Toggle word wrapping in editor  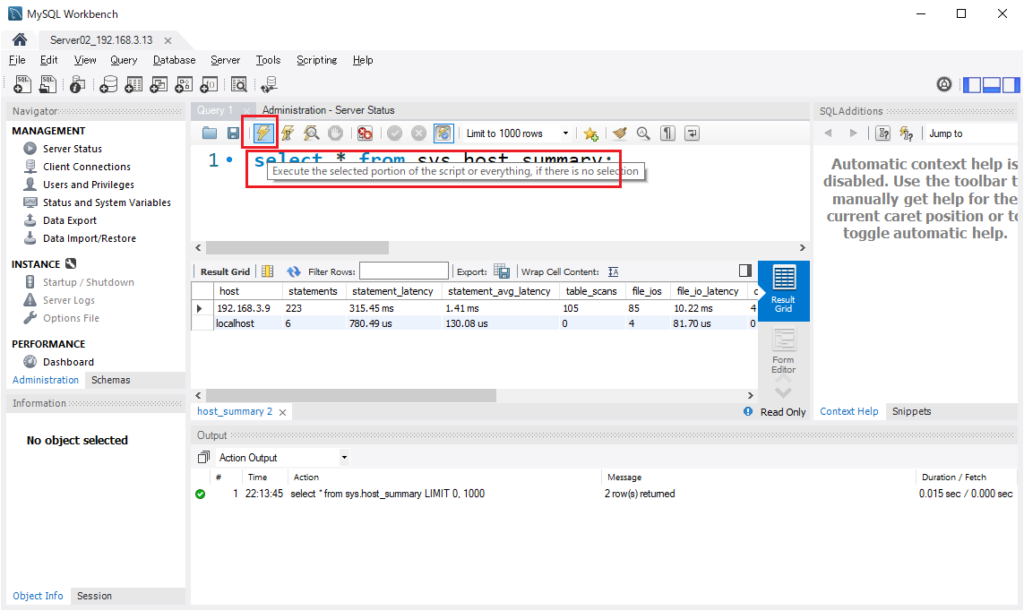pyautogui.click(x=692, y=133)
